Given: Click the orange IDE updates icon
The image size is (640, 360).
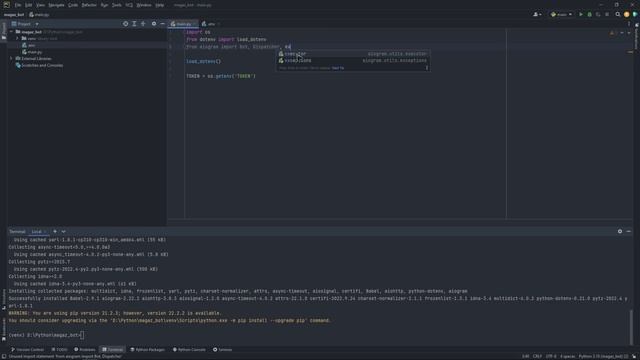Looking at the screenshot, I should [x=627, y=14].
